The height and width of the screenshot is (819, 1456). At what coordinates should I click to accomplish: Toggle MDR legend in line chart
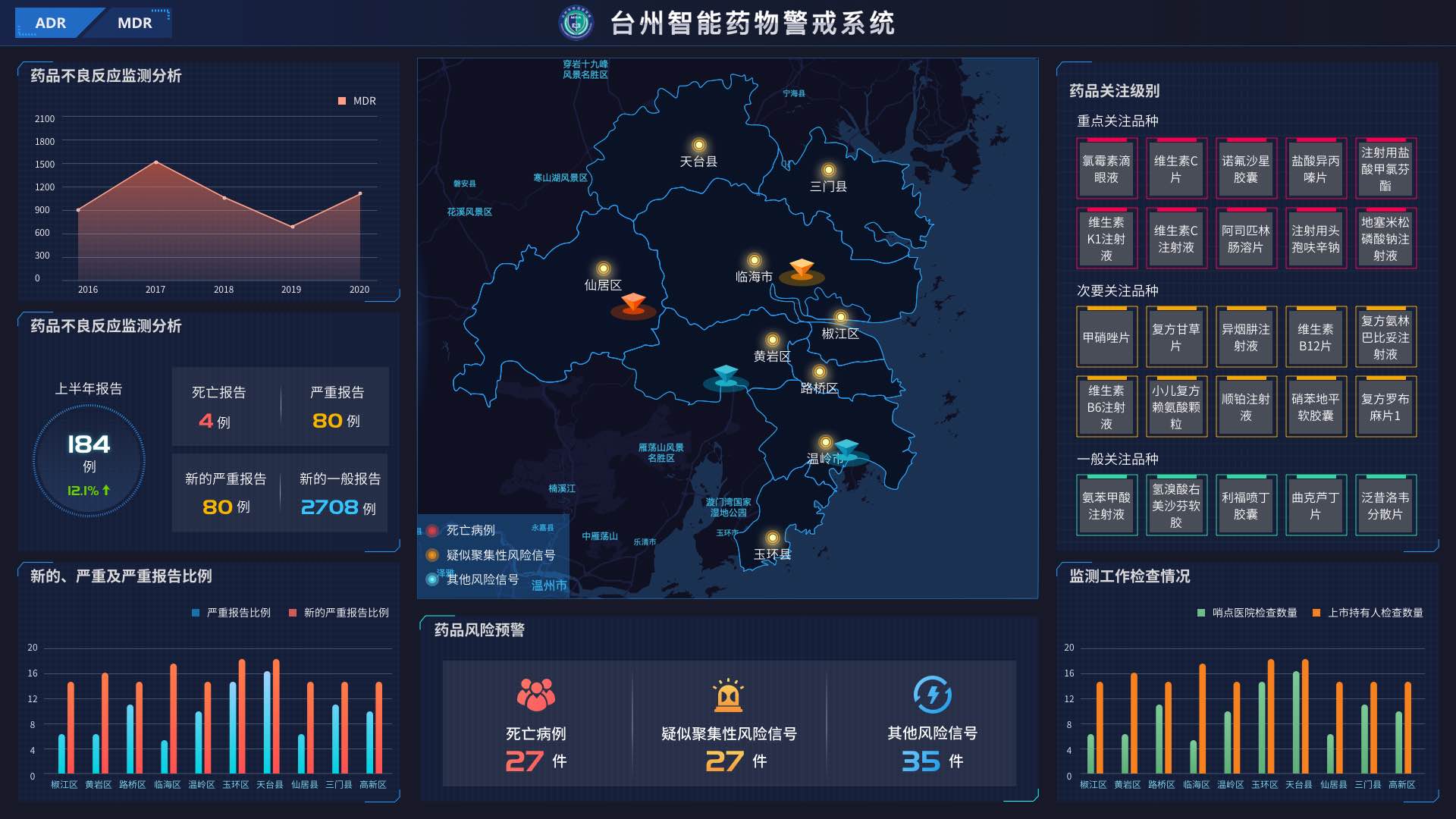point(356,101)
